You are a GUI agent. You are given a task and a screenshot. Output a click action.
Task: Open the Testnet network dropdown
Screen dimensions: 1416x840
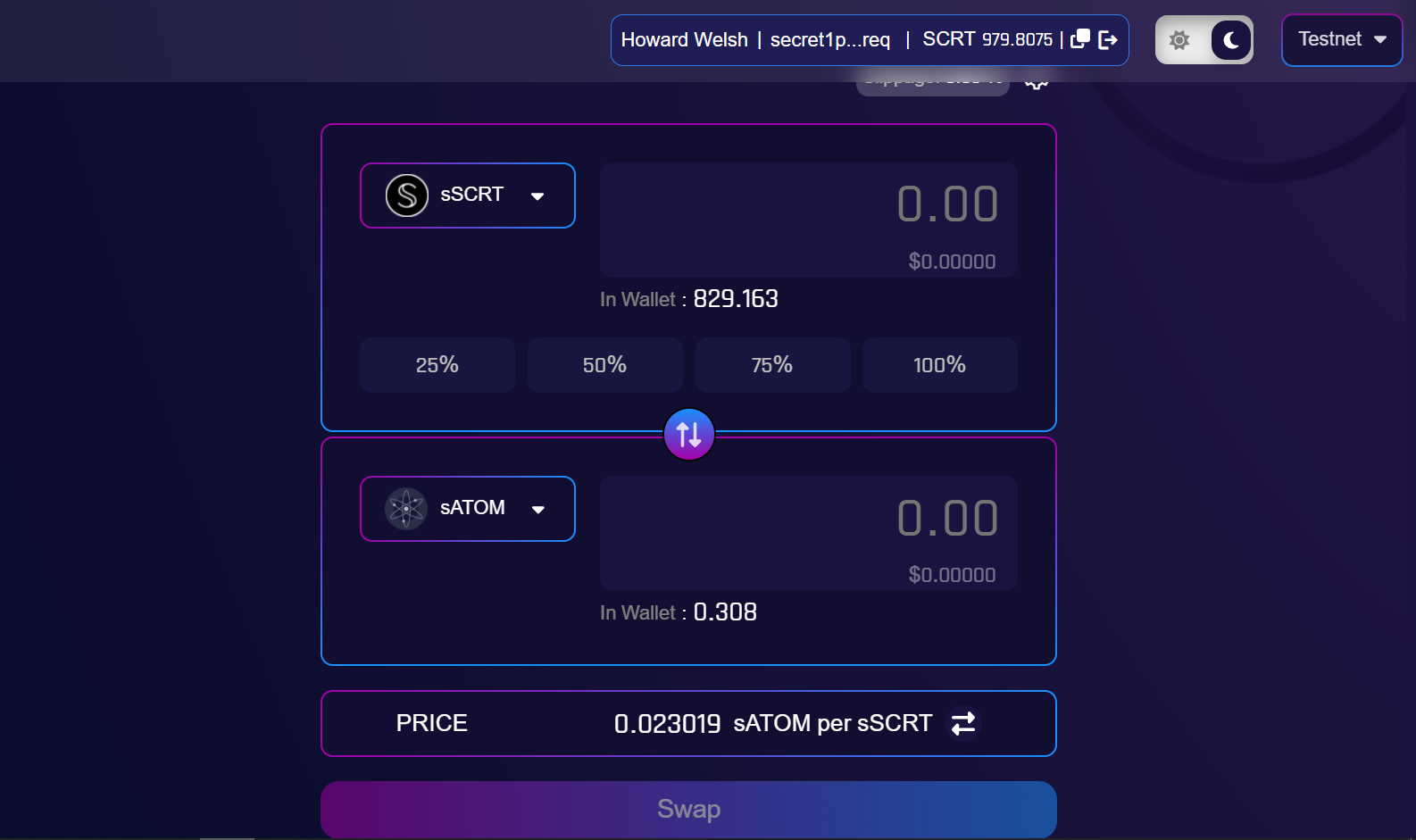(1342, 40)
